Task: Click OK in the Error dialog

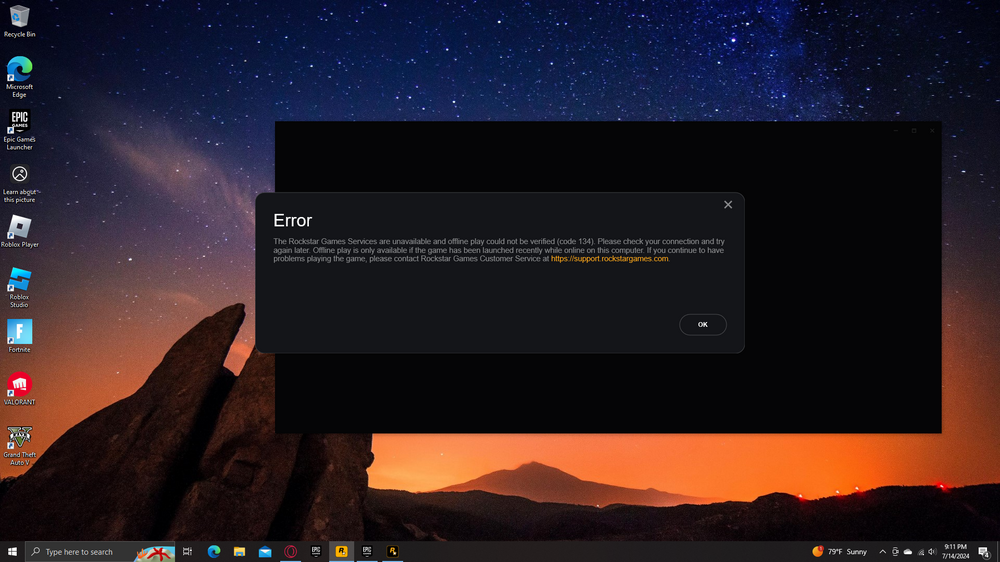Action: coord(702,325)
